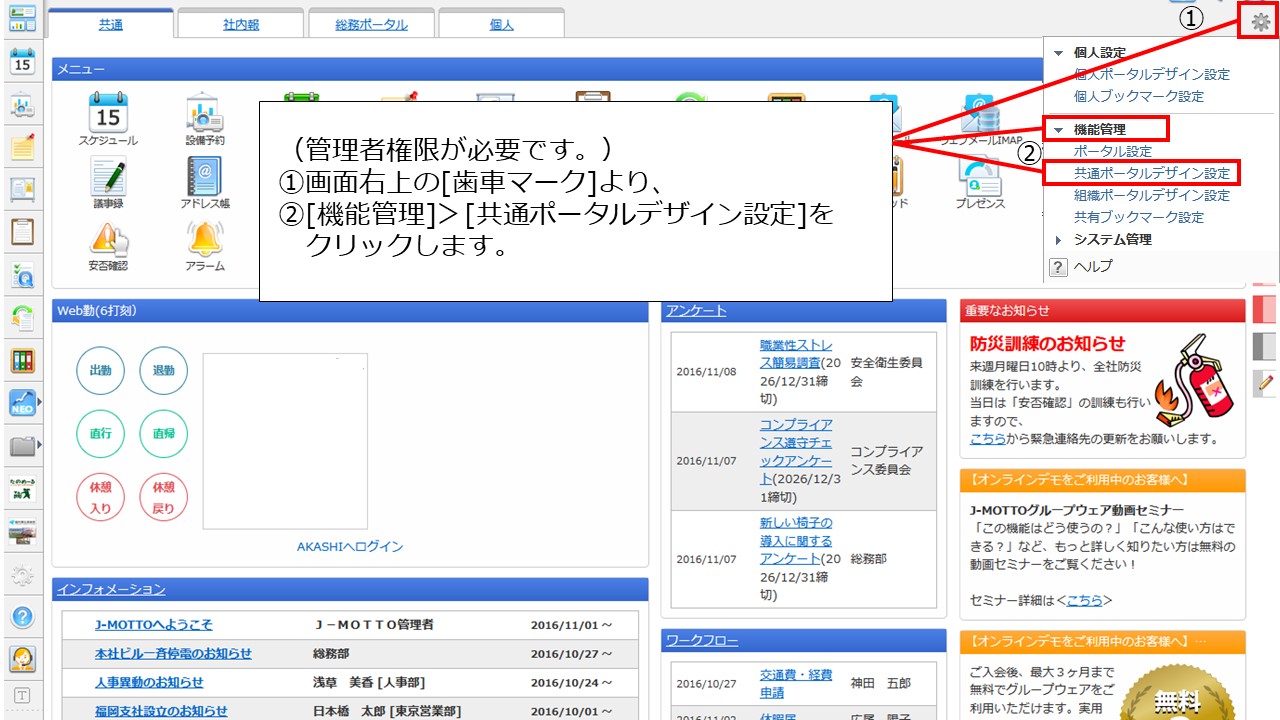1280x720 pixels.
Task: Open the AKASHIへログイン link
Action: (x=350, y=547)
